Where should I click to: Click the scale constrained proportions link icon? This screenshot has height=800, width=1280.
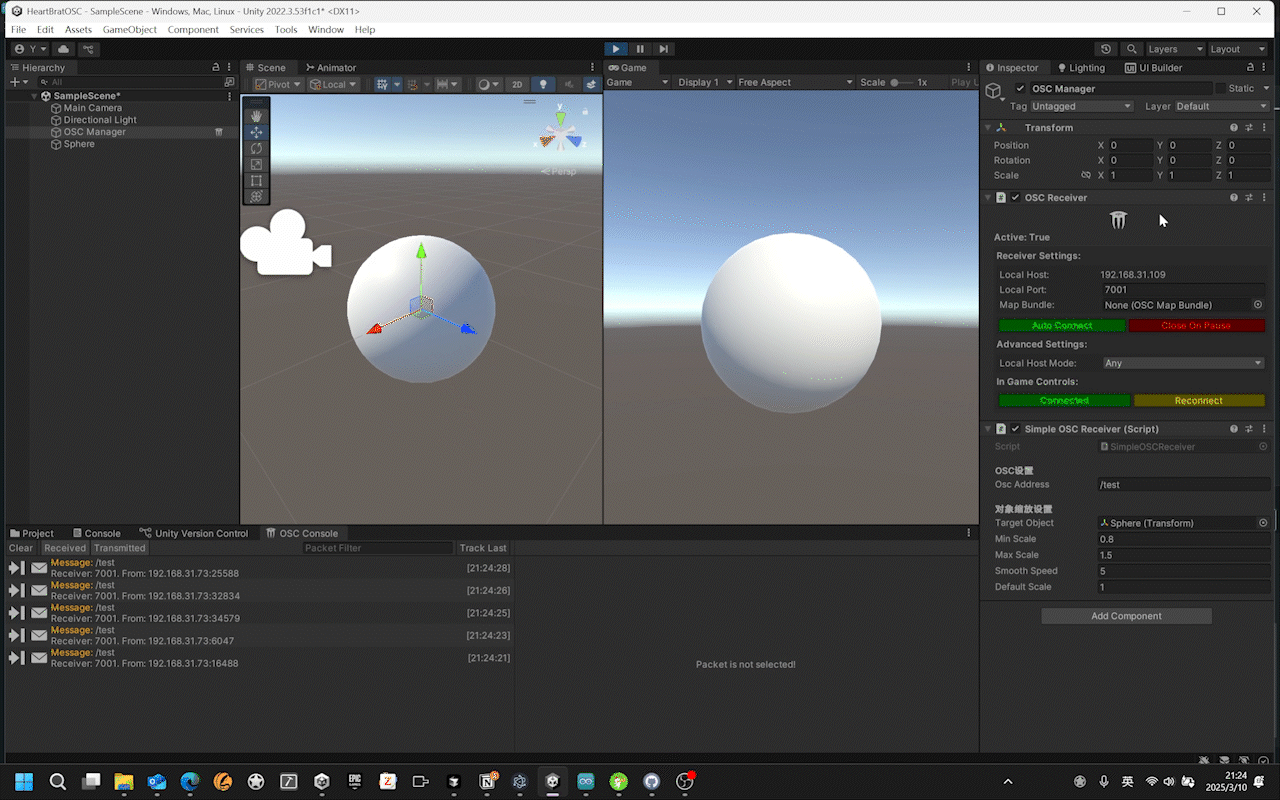(x=1086, y=175)
